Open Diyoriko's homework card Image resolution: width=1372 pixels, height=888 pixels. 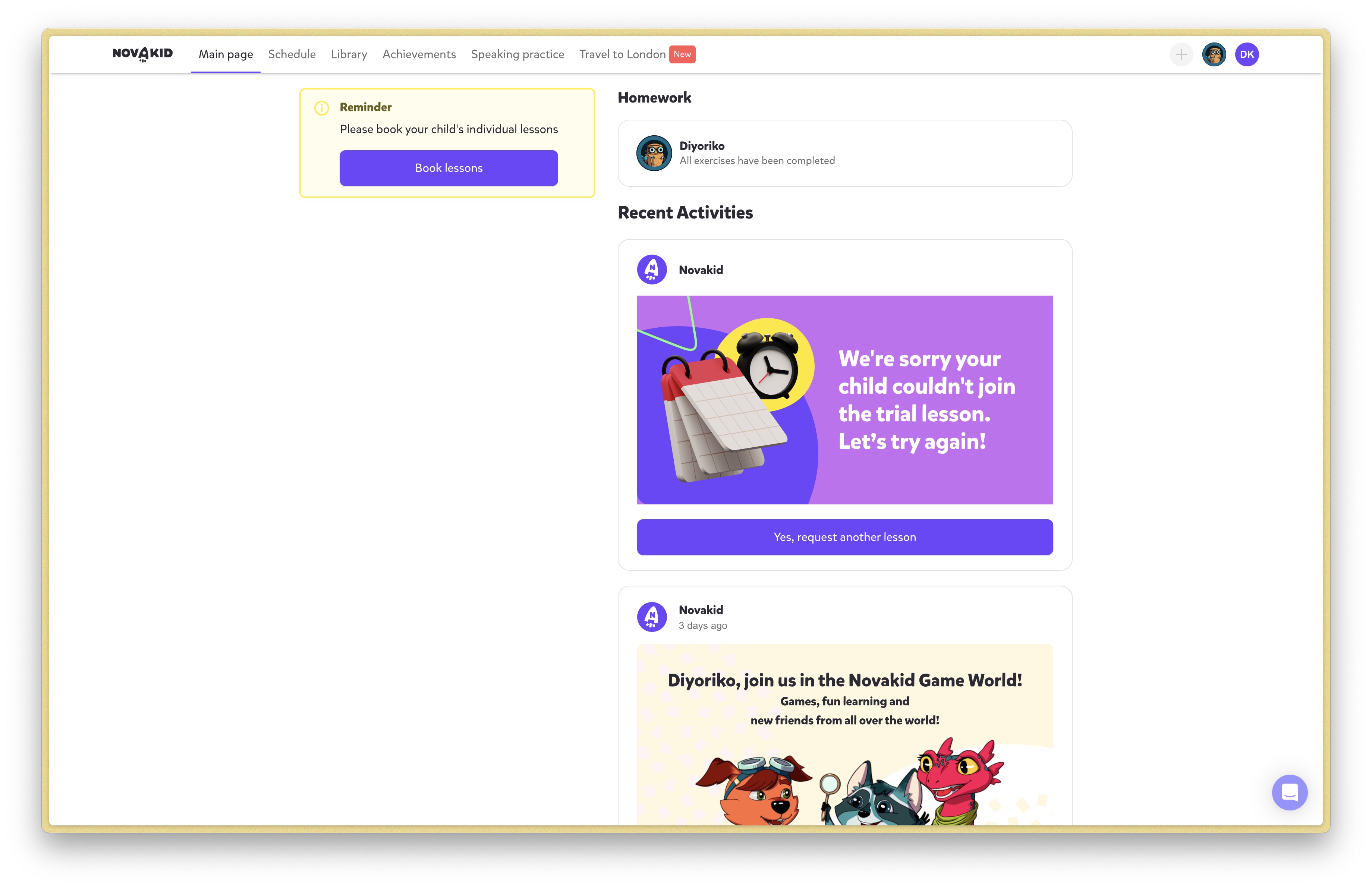point(844,153)
